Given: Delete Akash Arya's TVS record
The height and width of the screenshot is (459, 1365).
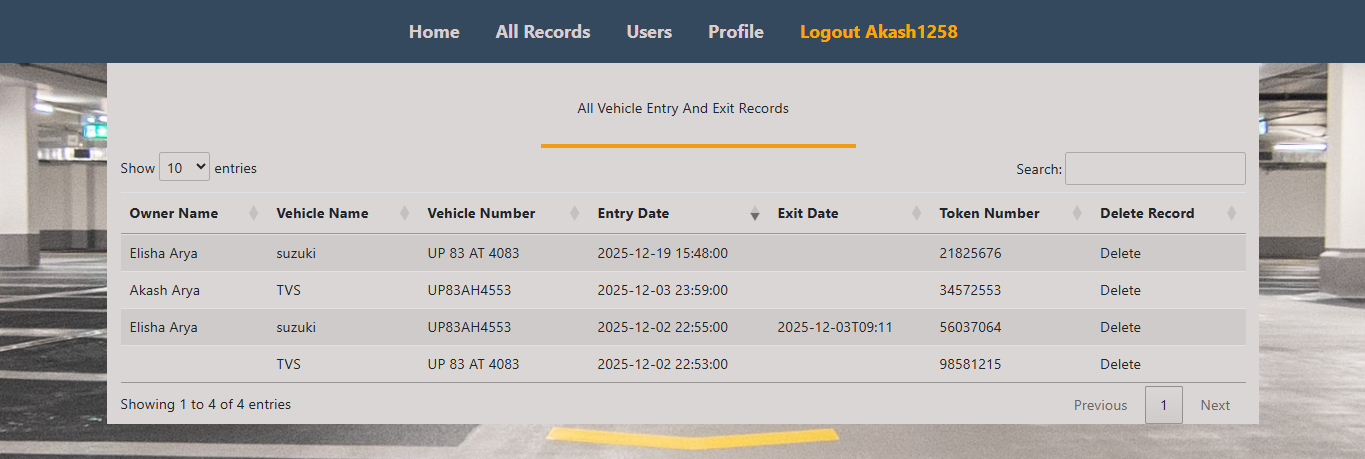Looking at the screenshot, I should click(x=1120, y=290).
